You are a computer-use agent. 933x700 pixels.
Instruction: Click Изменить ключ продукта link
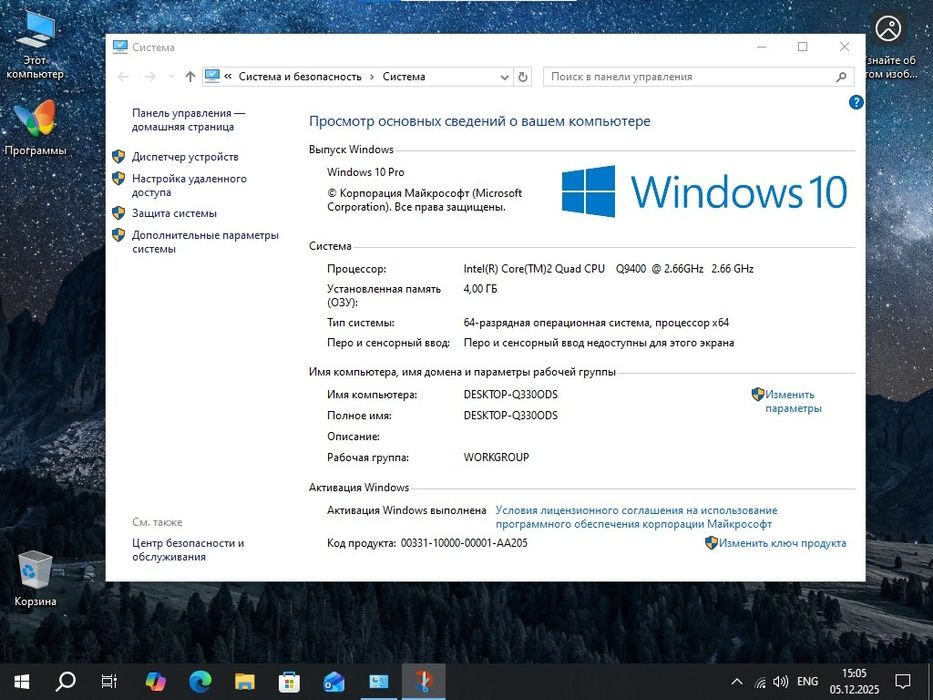point(782,543)
